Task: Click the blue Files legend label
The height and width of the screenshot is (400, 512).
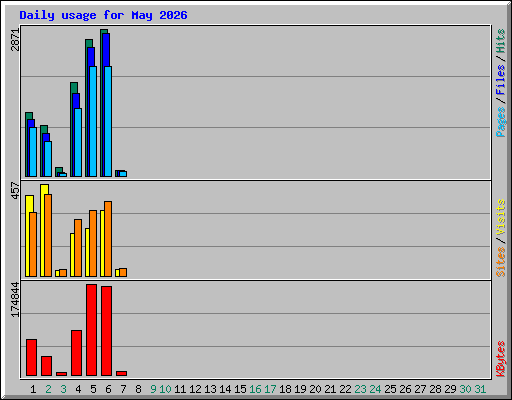Action: tap(500, 79)
